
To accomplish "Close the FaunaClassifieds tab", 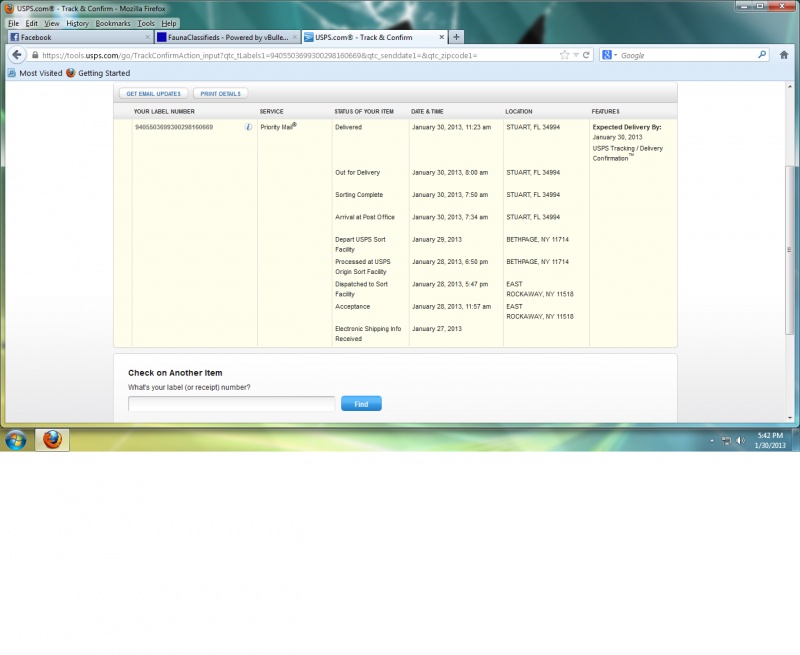I will 294,37.
